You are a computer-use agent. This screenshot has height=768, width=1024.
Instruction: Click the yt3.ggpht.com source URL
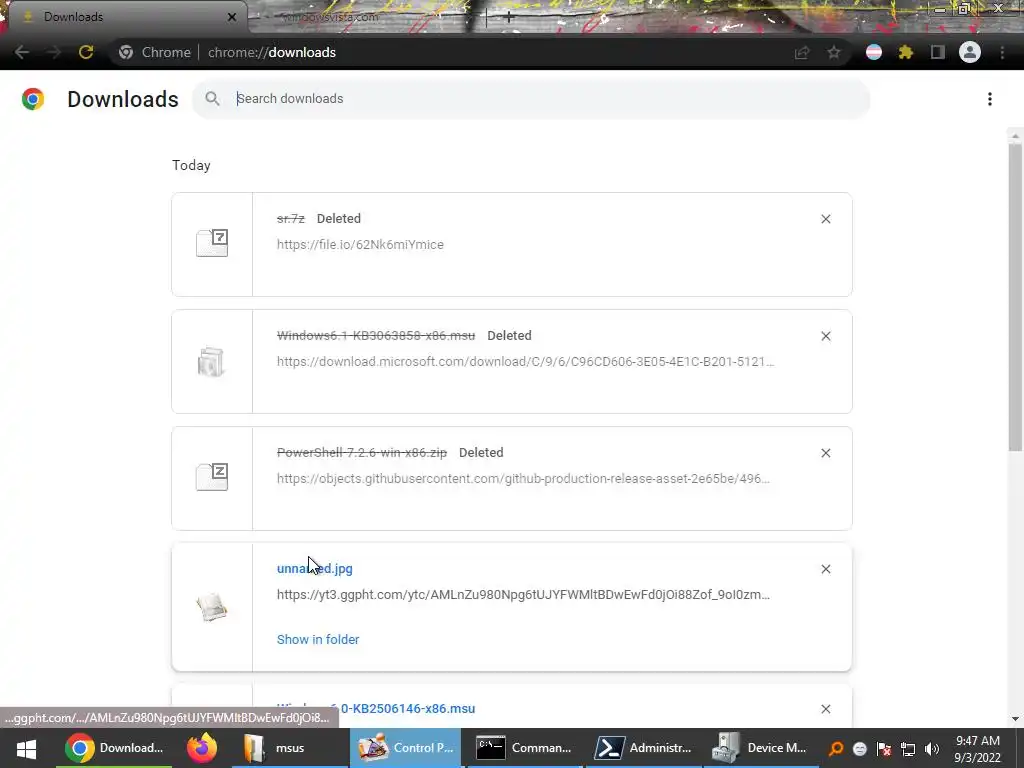(523, 594)
